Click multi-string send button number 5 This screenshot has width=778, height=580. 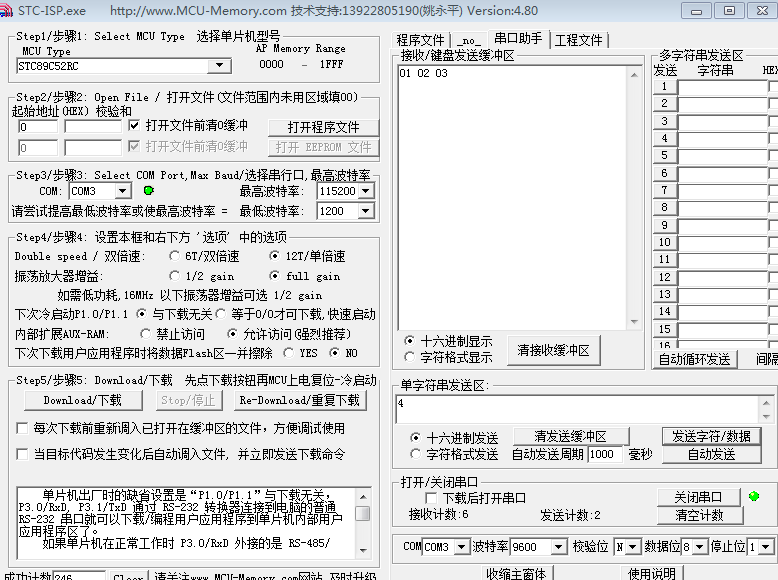click(664, 156)
